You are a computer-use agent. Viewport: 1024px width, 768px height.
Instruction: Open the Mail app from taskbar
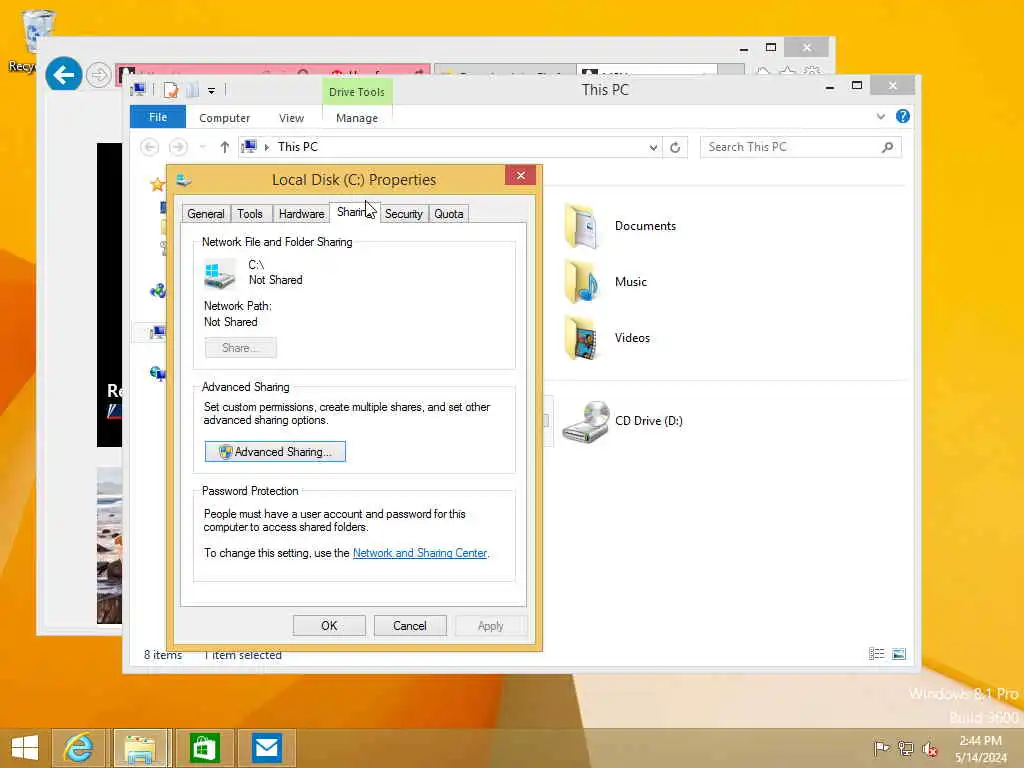tap(266, 748)
